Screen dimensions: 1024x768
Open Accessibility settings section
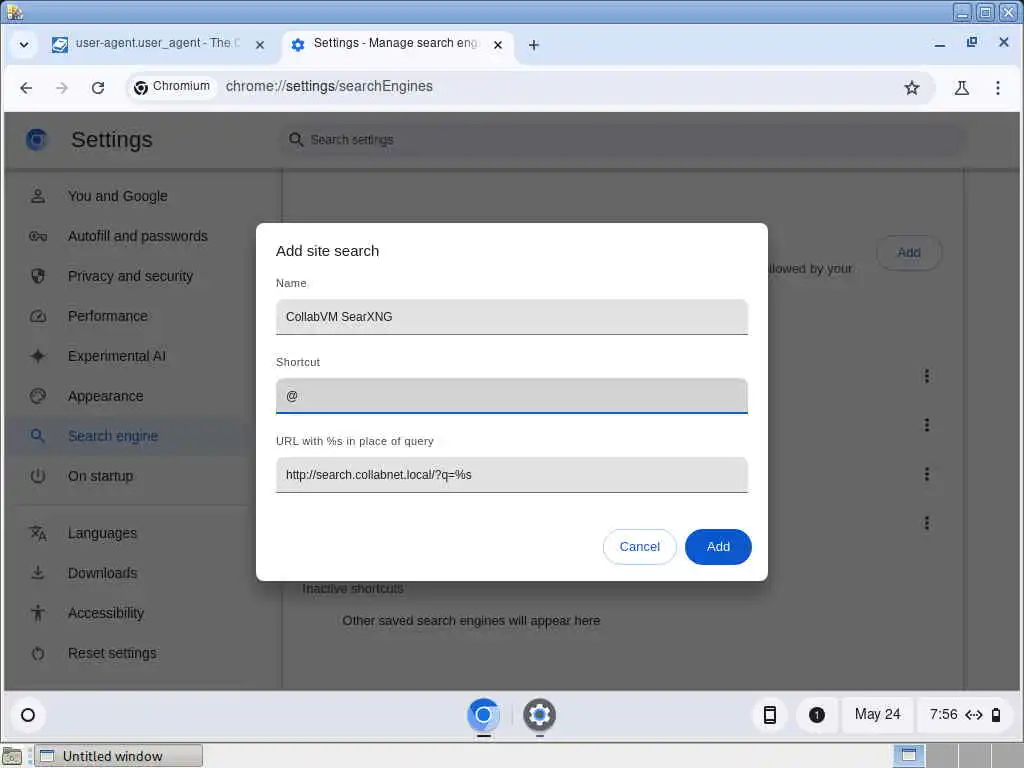coord(106,613)
